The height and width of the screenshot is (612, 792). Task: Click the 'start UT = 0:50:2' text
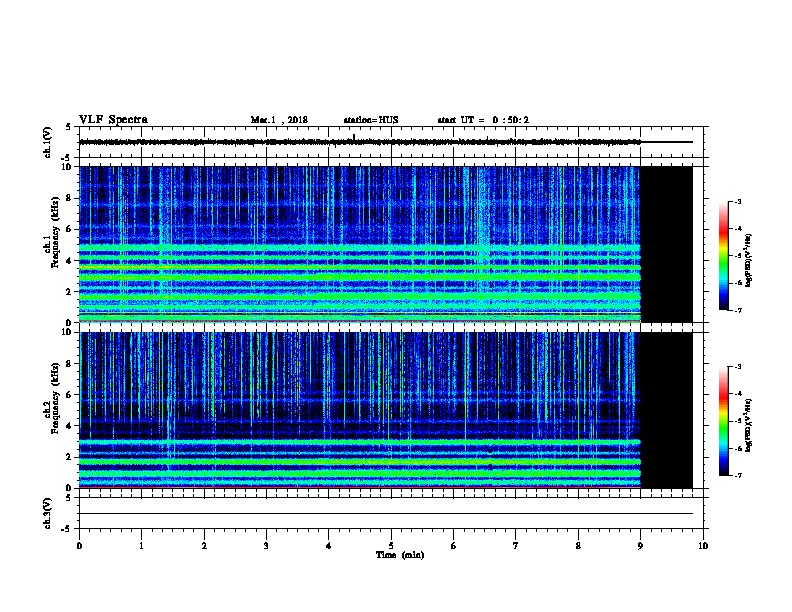coord(483,120)
